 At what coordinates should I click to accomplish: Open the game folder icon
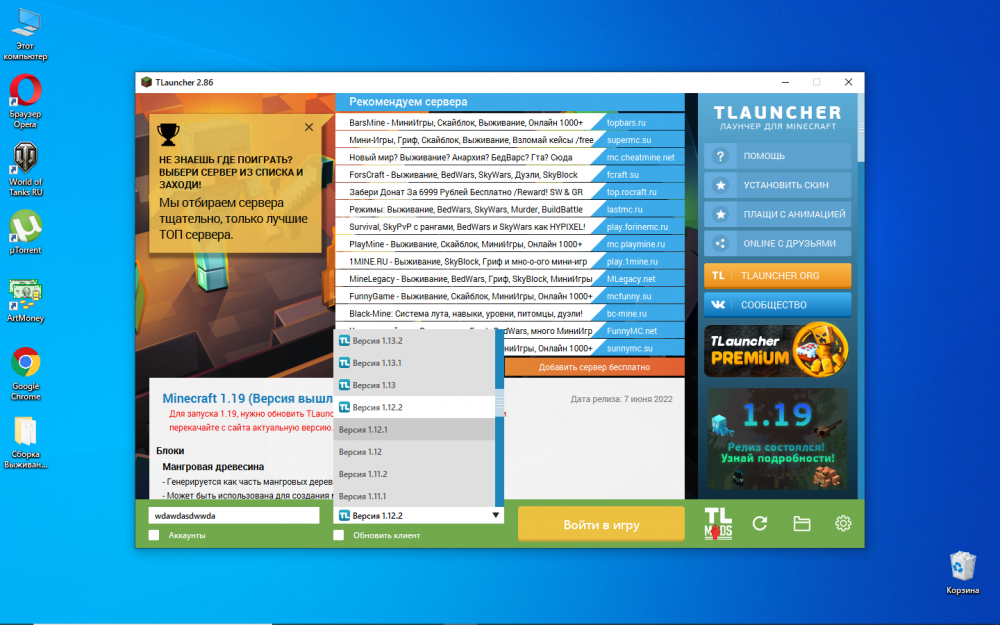[802, 524]
